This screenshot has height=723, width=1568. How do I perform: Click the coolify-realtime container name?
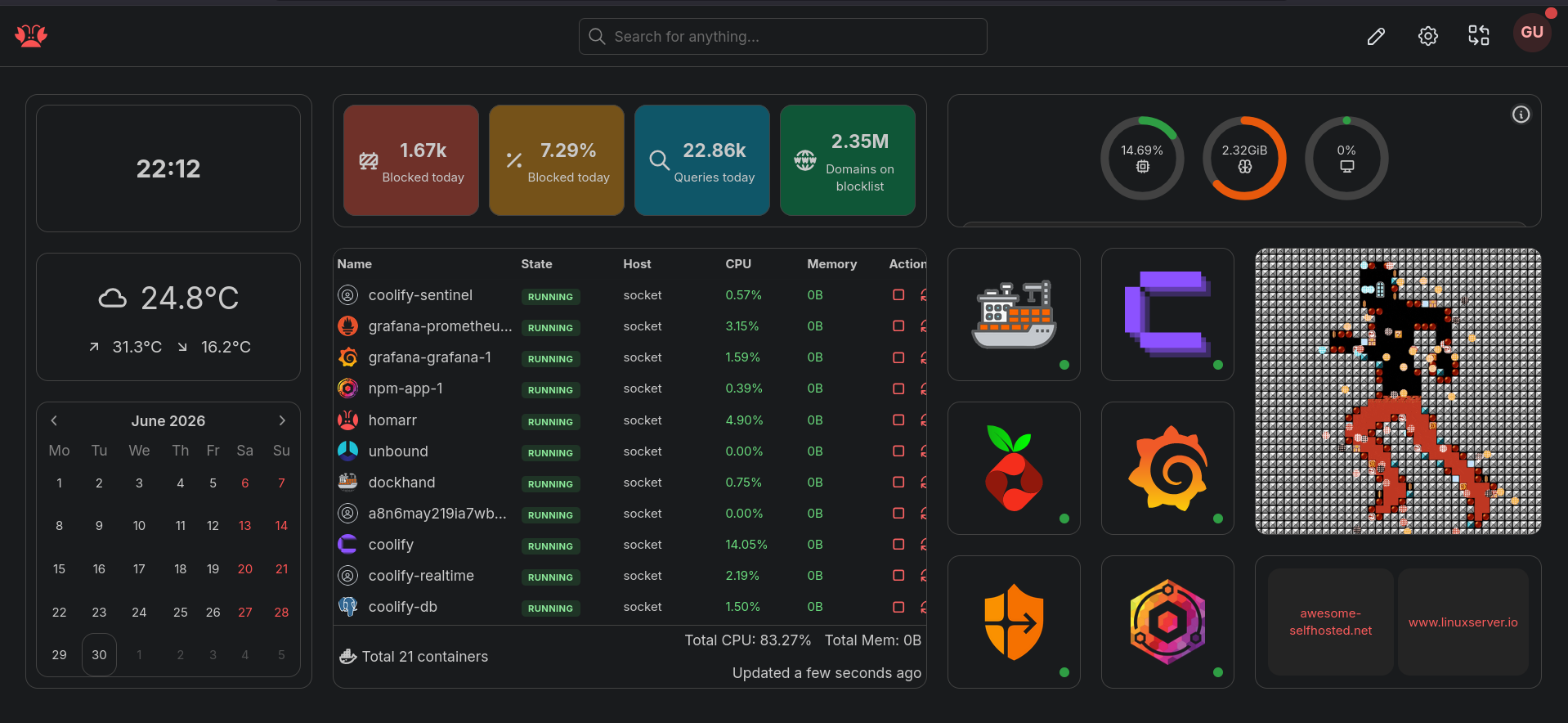[x=421, y=576]
